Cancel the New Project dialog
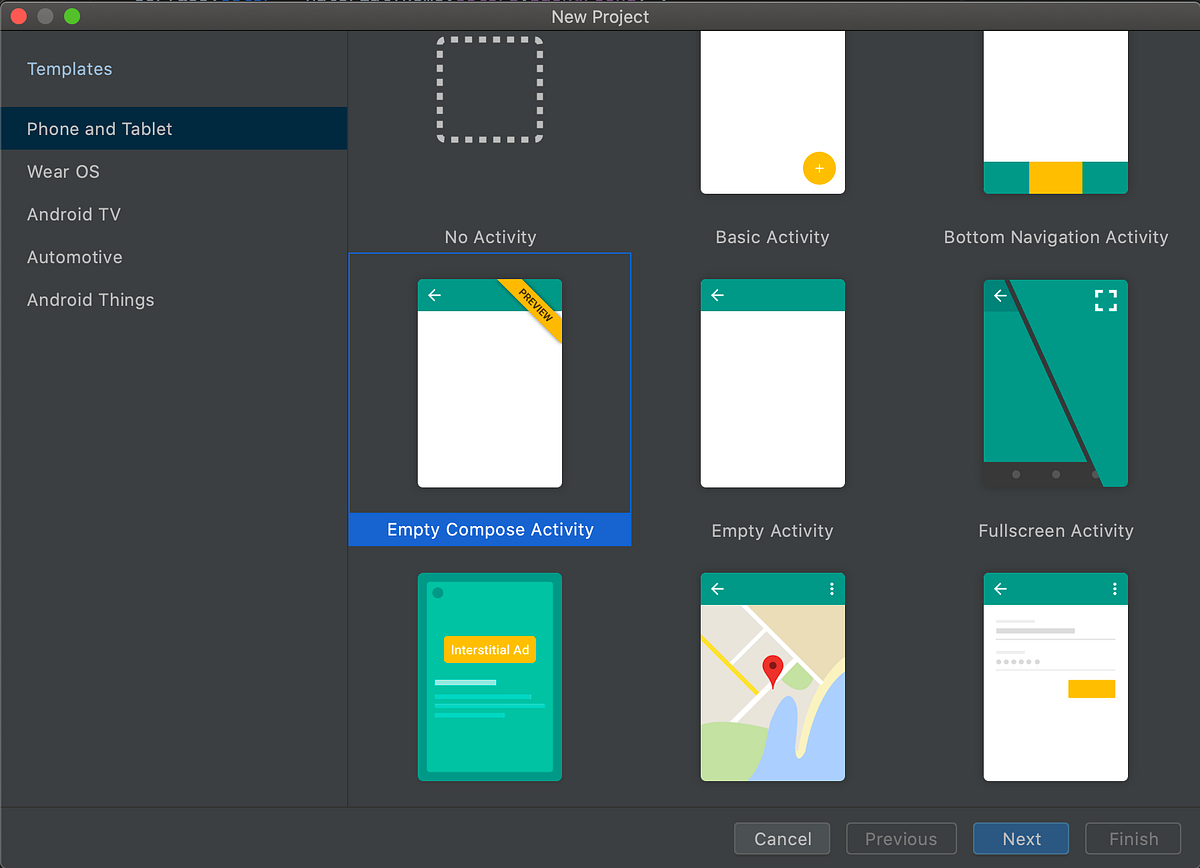This screenshot has width=1200, height=868. [x=782, y=838]
